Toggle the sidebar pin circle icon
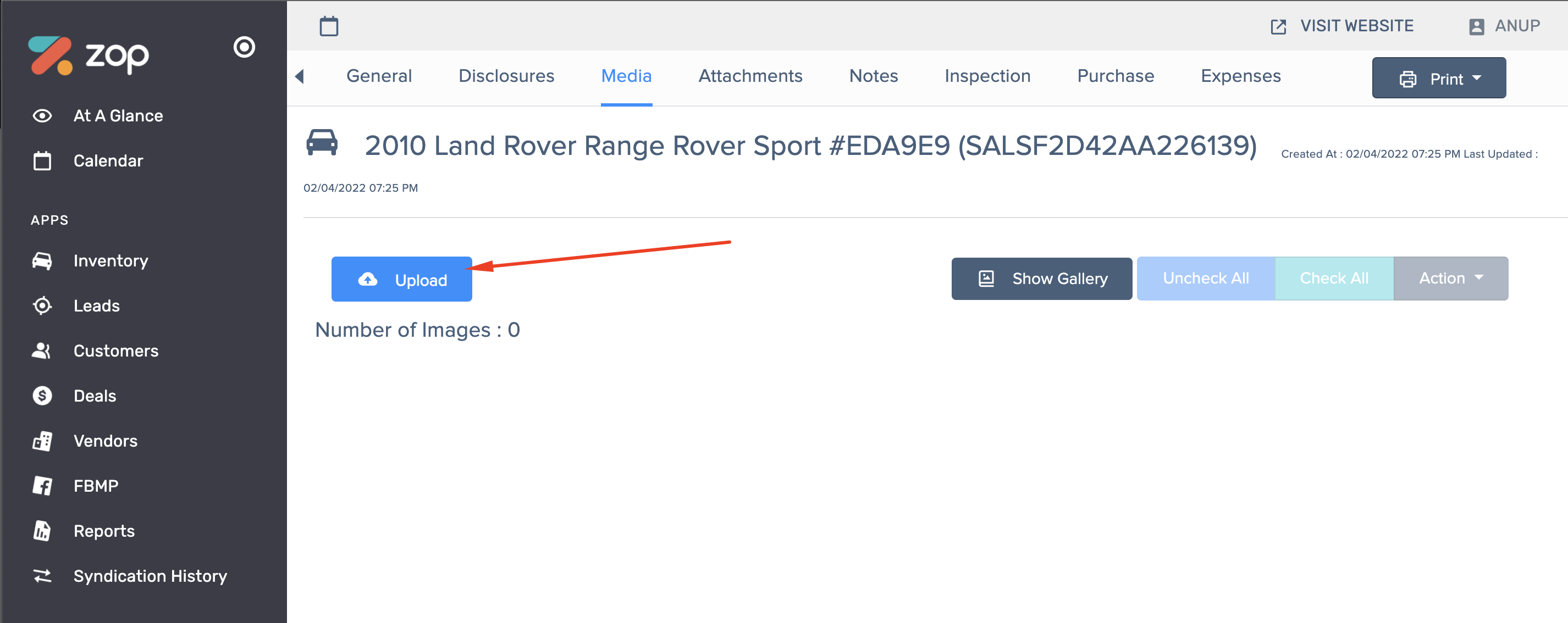 (x=244, y=47)
